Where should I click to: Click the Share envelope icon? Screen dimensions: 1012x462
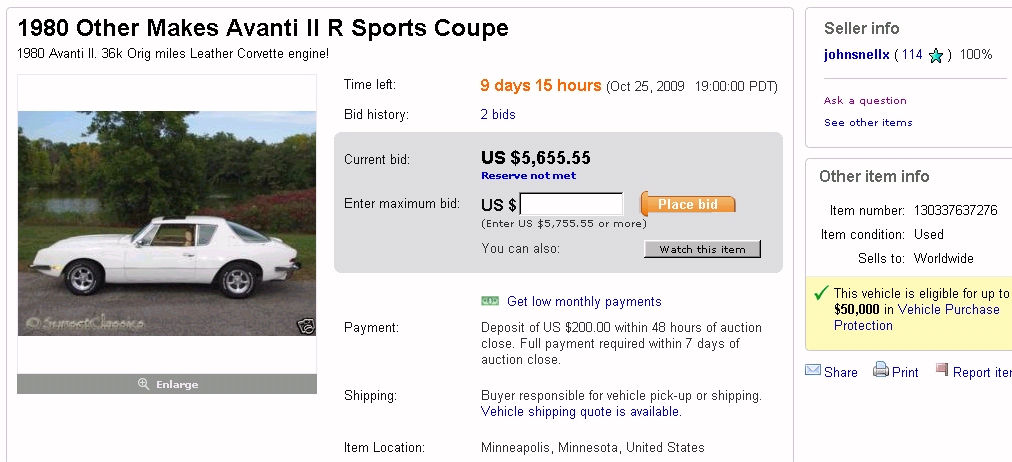813,371
